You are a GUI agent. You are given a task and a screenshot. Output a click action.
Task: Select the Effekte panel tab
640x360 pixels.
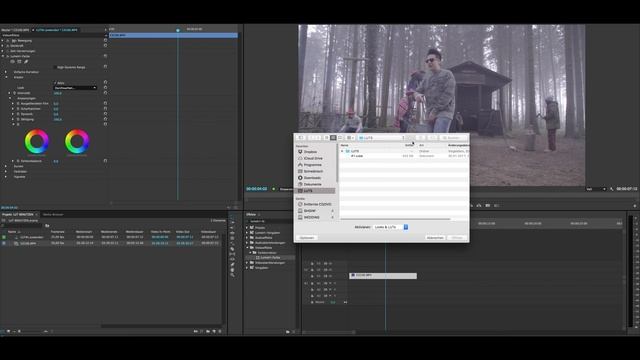pyautogui.click(x=251, y=214)
